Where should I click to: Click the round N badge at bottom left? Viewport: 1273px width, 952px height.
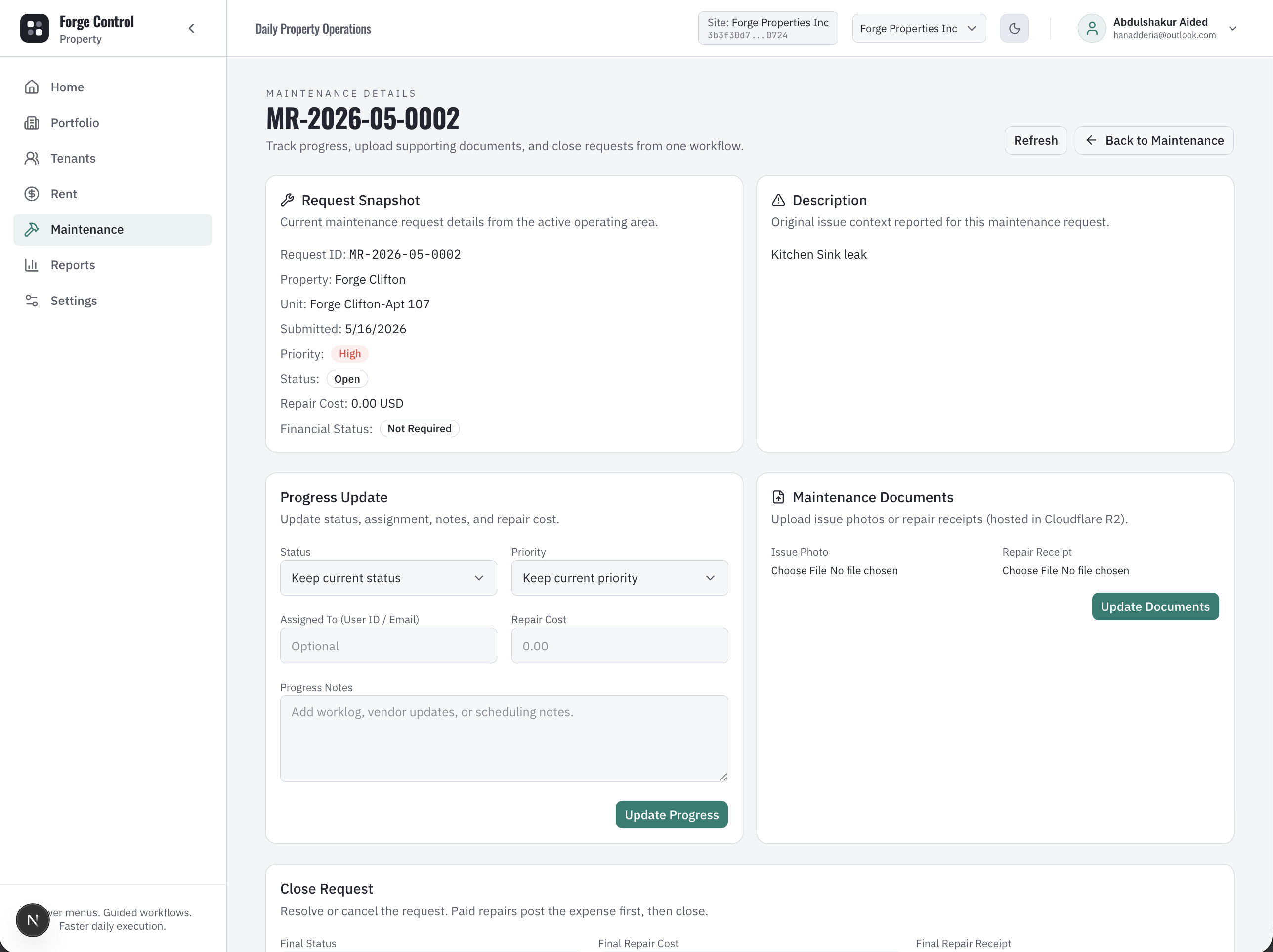(x=33, y=920)
